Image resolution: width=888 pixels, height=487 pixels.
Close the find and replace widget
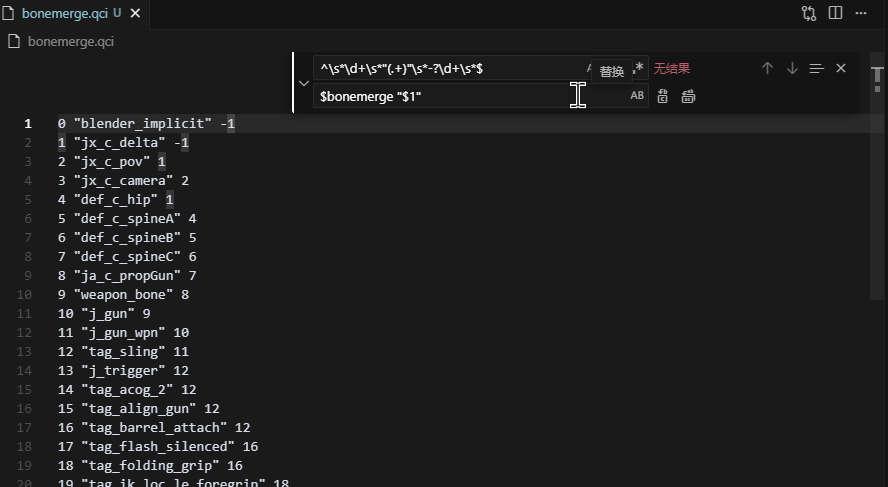[x=841, y=69]
